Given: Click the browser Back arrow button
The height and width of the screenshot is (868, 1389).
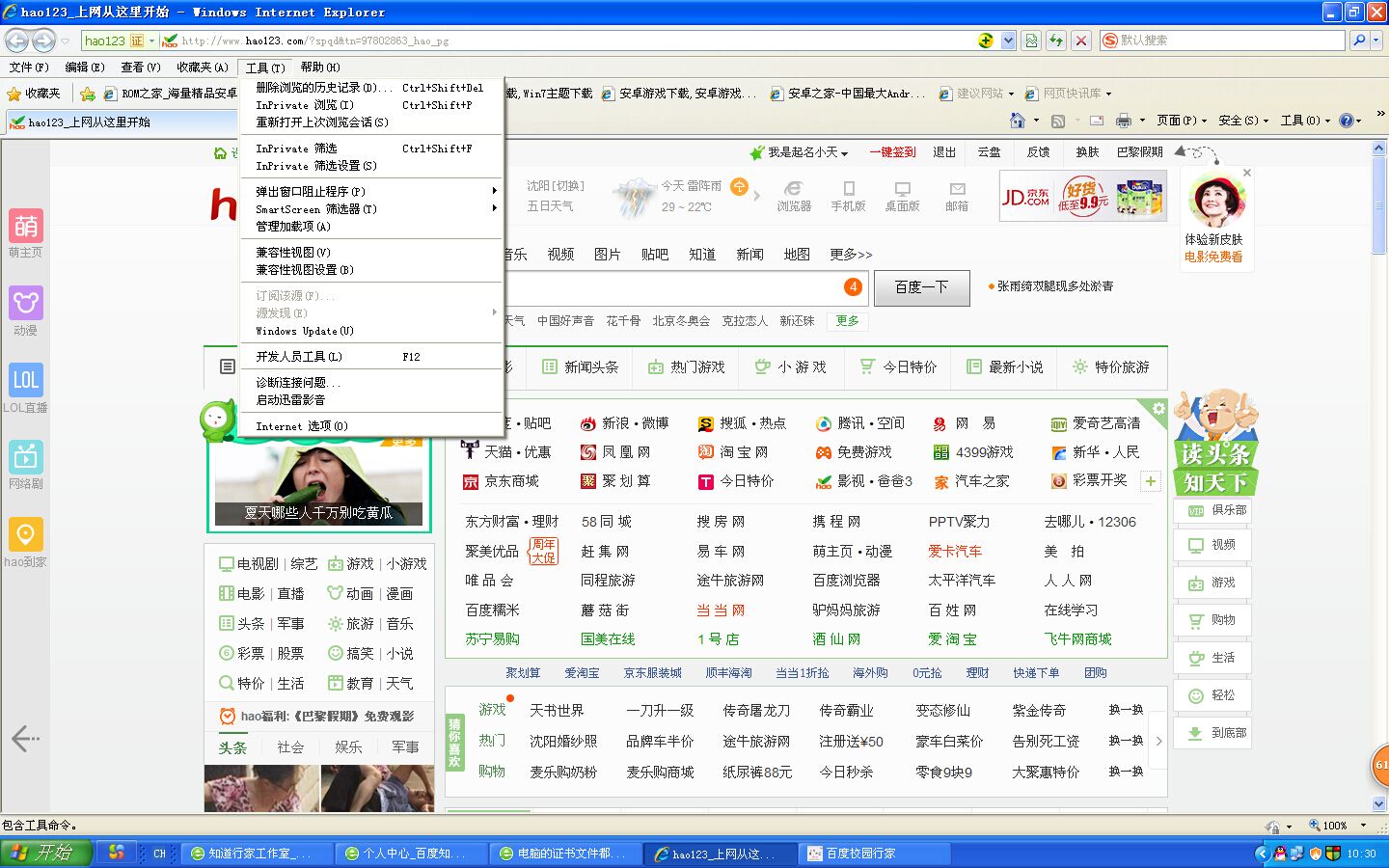Looking at the screenshot, I should tap(16, 41).
